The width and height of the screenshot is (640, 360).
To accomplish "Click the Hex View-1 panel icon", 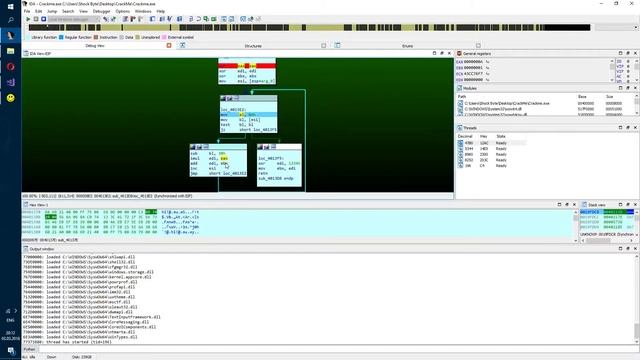I will 26,204.
